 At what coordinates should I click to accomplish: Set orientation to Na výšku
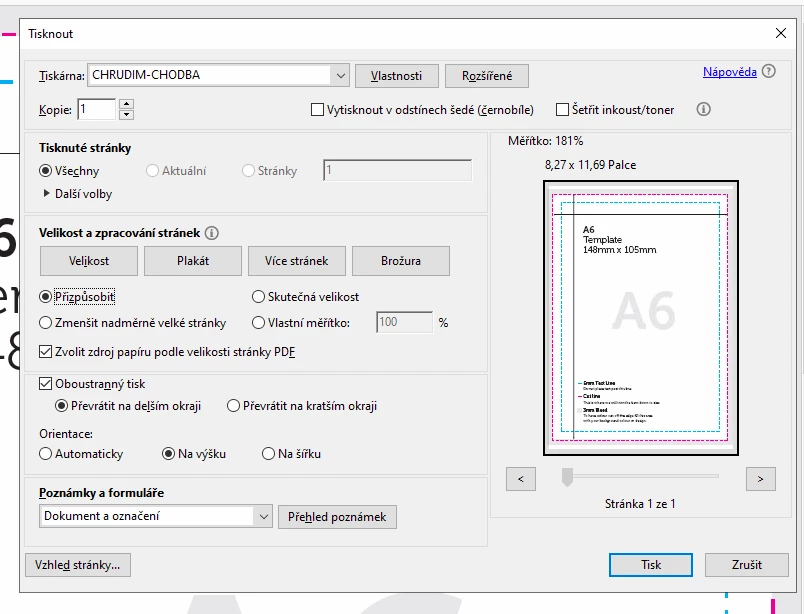click(168, 454)
